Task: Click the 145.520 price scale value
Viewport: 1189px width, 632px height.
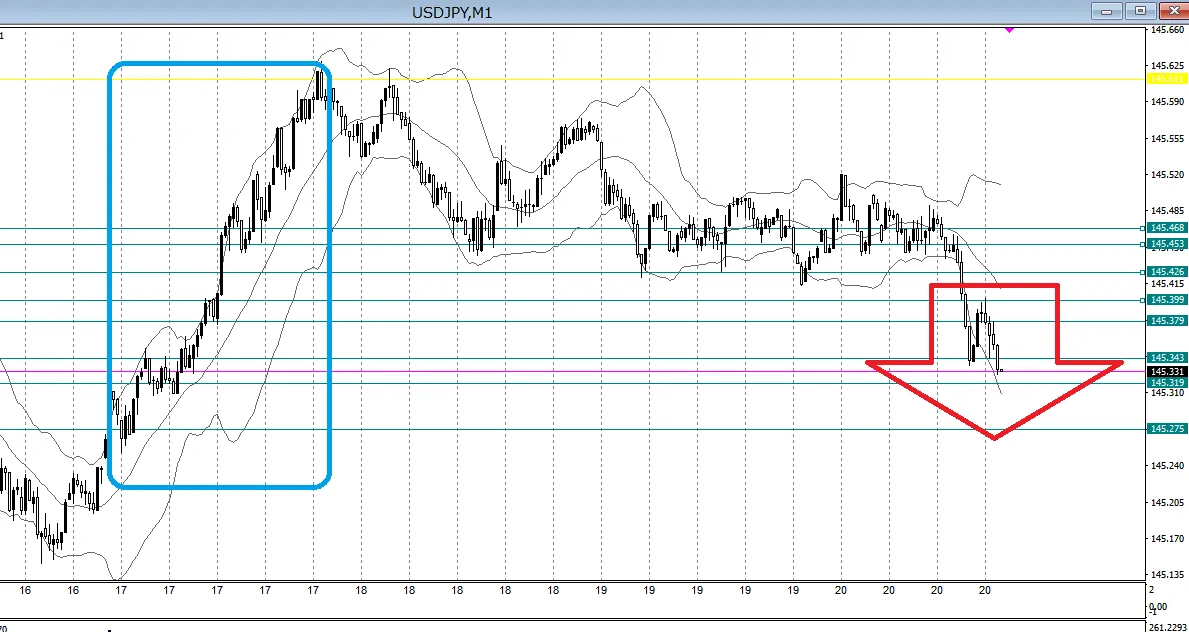Action: pyautogui.click(x=1168, y=175)
